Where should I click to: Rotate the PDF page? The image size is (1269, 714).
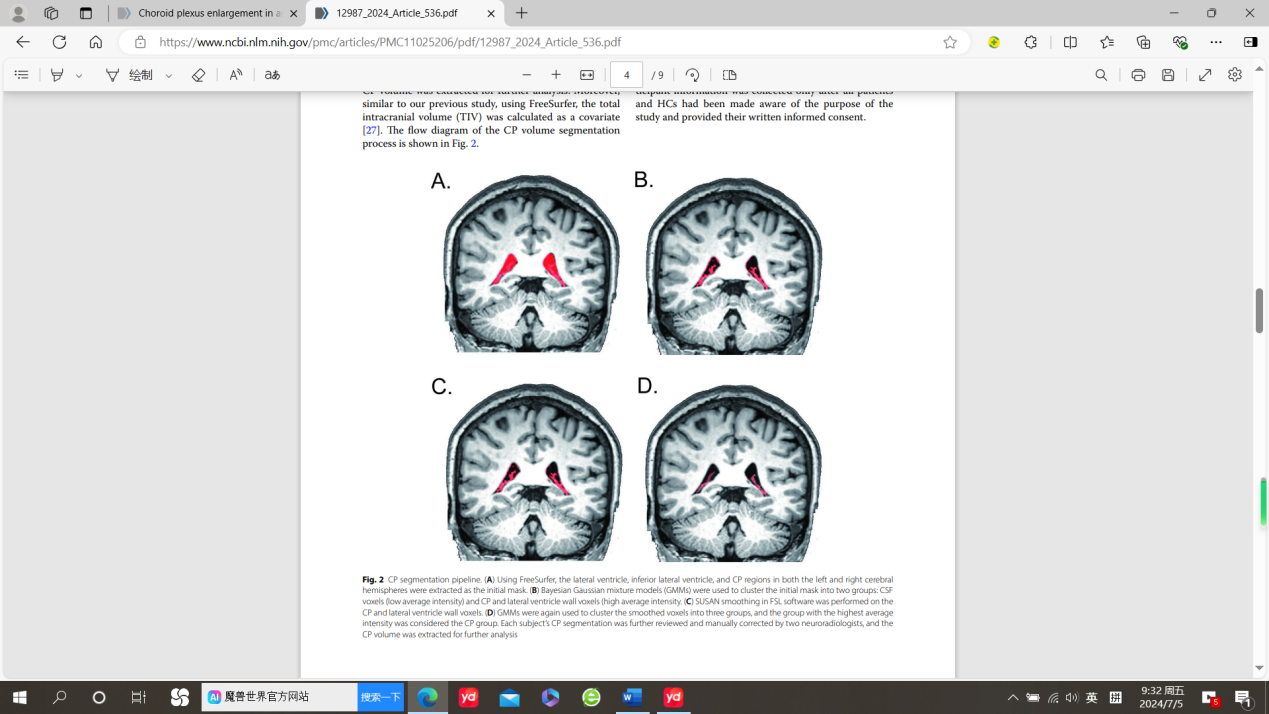click(x=692, y=75)
